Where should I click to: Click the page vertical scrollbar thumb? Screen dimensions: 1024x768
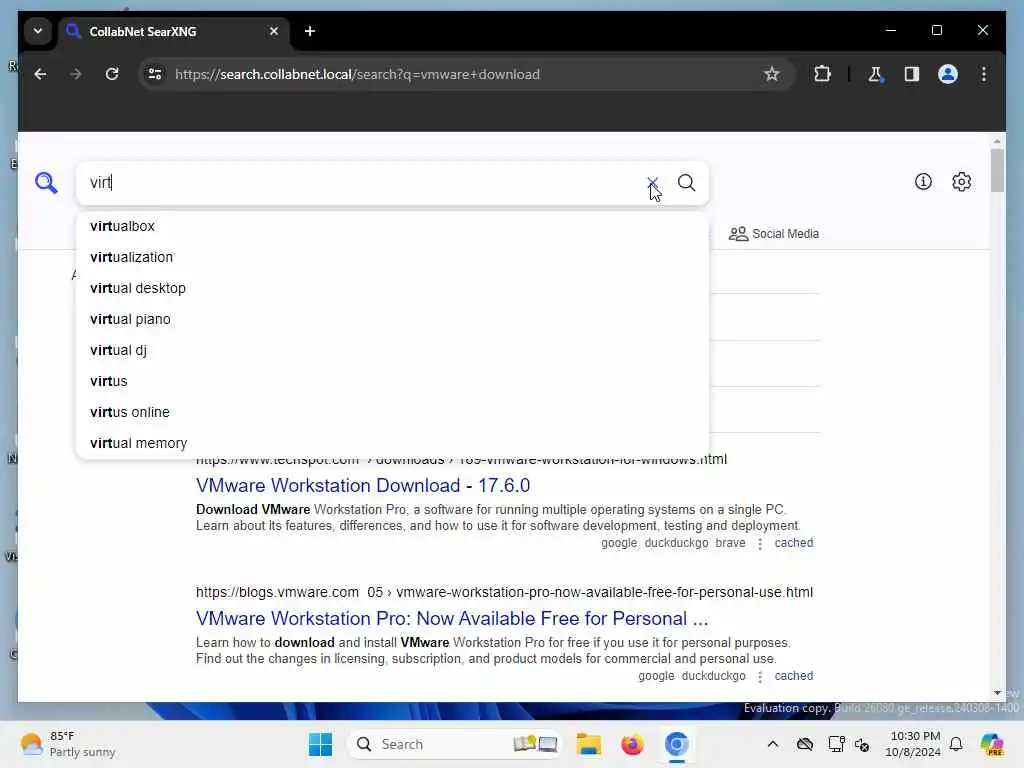point(997,170)
